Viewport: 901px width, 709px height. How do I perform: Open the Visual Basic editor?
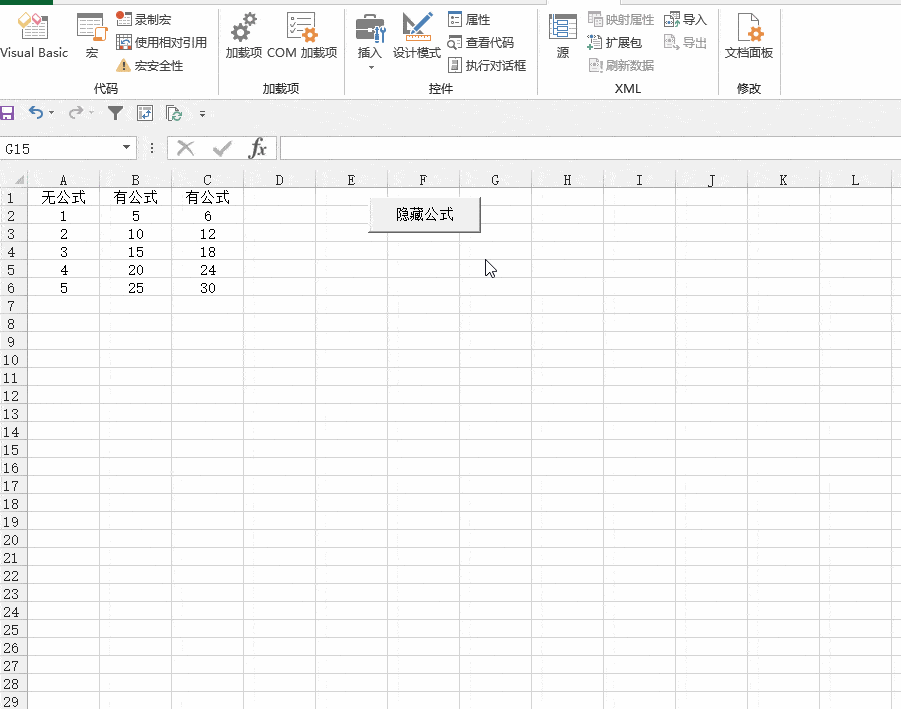coord(33,36)
